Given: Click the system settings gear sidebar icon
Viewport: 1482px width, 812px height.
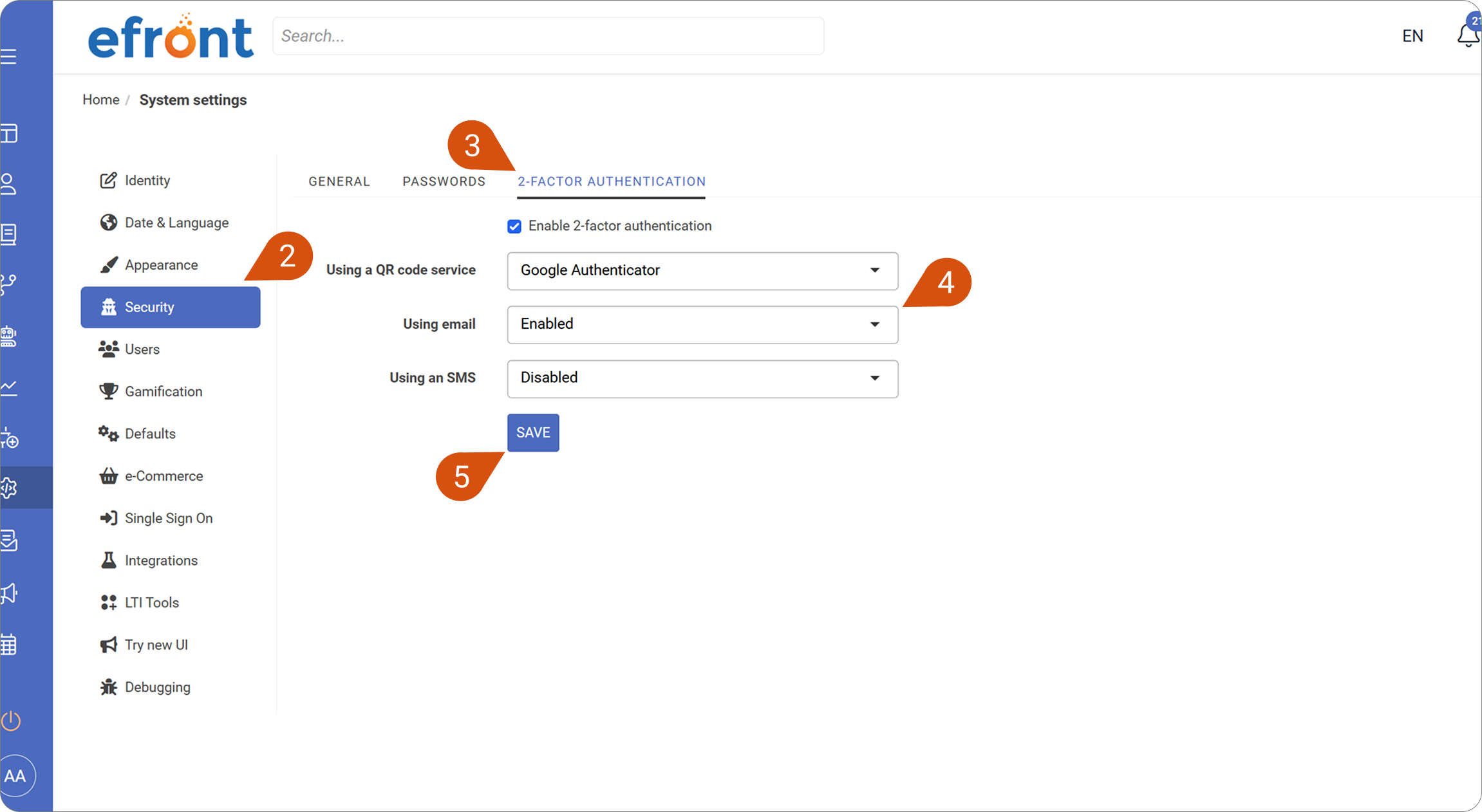Looking at the screenshot, I should coord(9,488).
